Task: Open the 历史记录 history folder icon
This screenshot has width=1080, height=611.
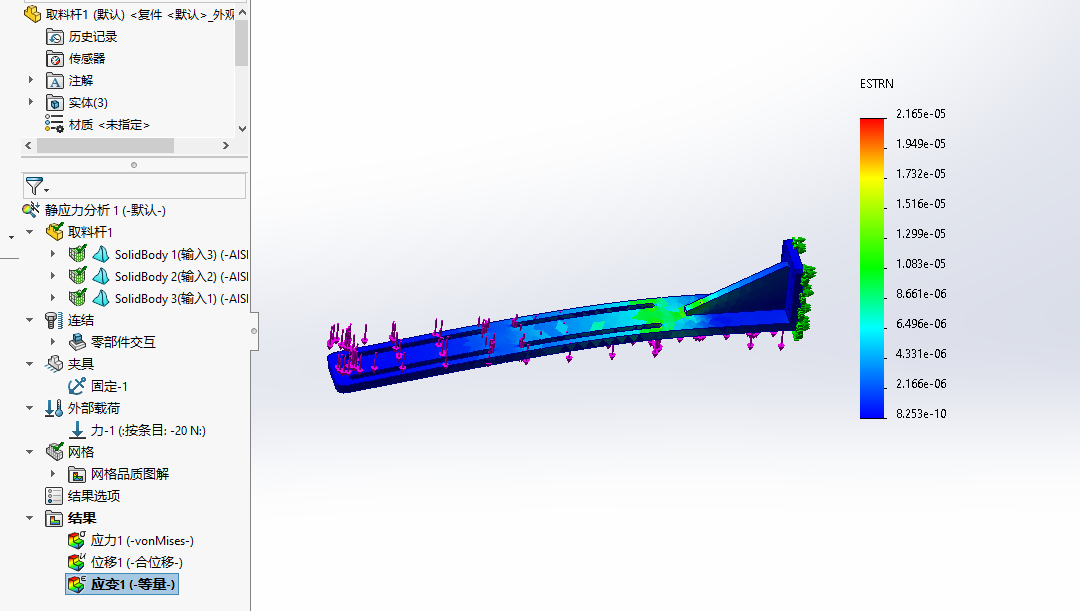Action: point(54,37)
